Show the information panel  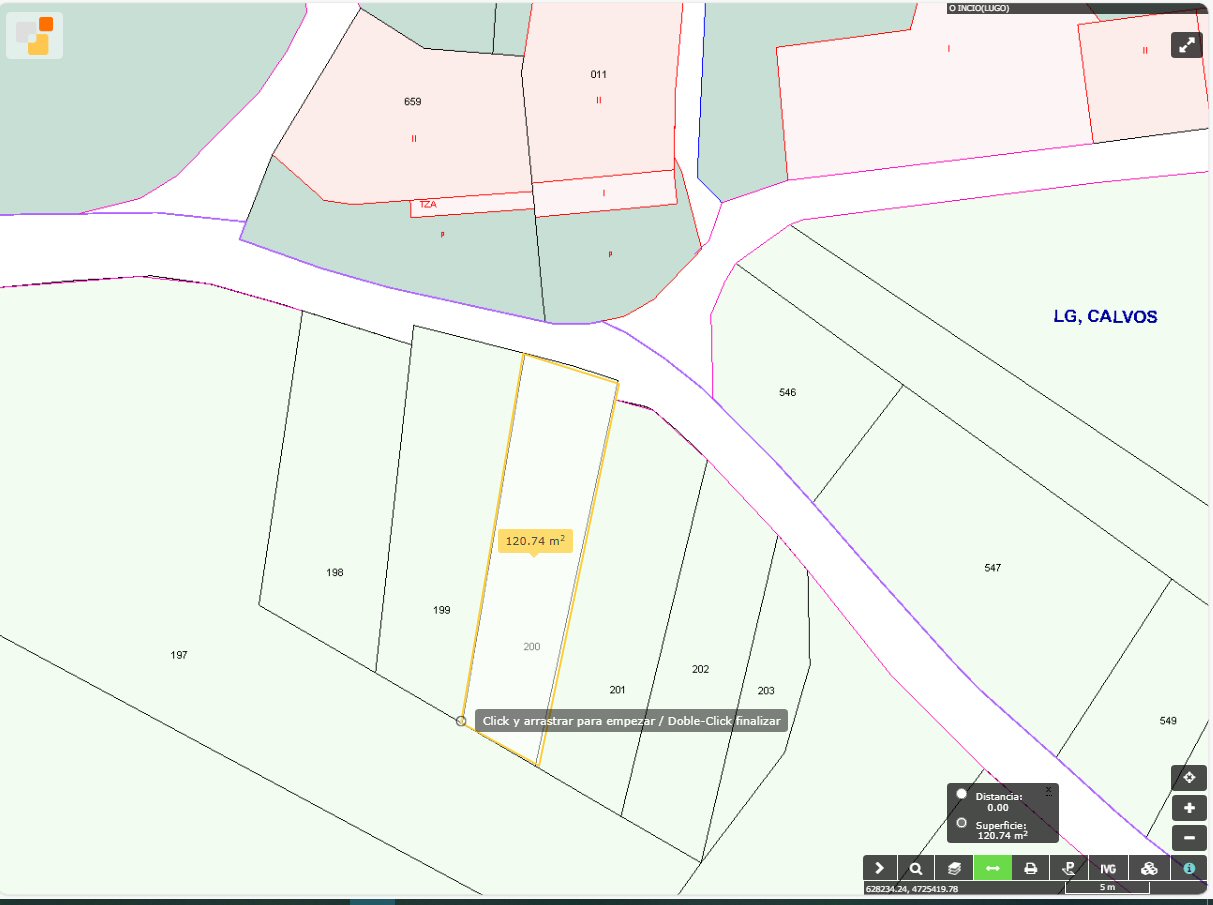(x=1189, y=868)
